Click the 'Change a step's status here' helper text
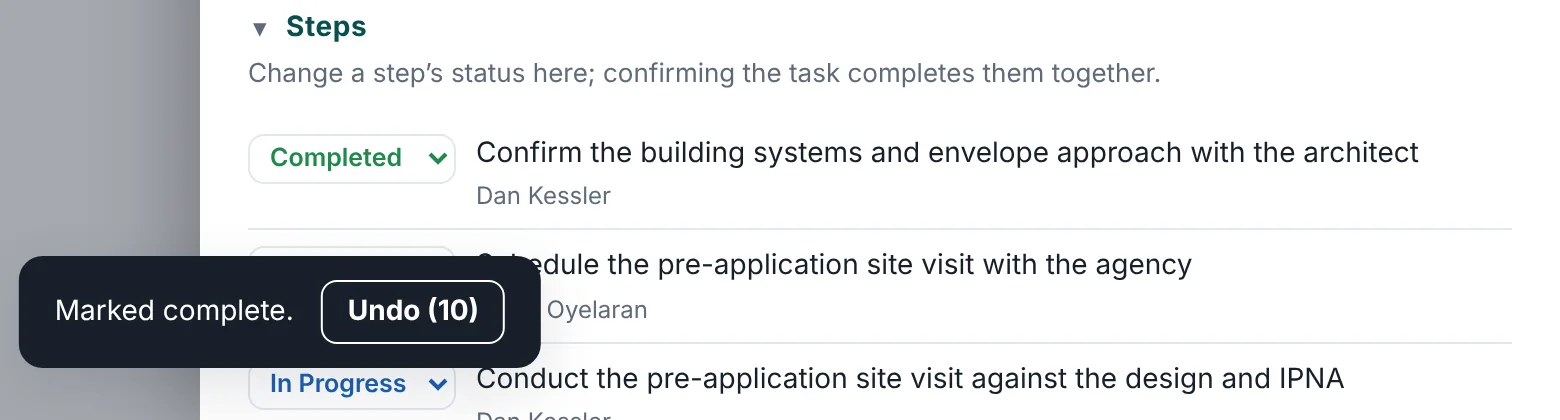1560x420 pixels. (704, 74)
